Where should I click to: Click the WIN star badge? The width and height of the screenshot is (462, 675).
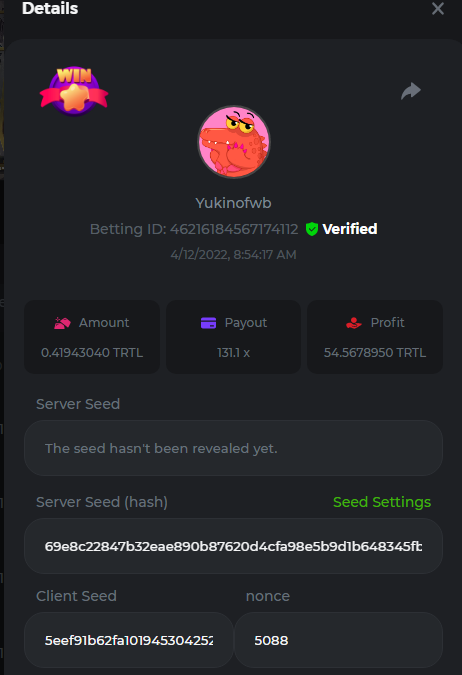74,91
